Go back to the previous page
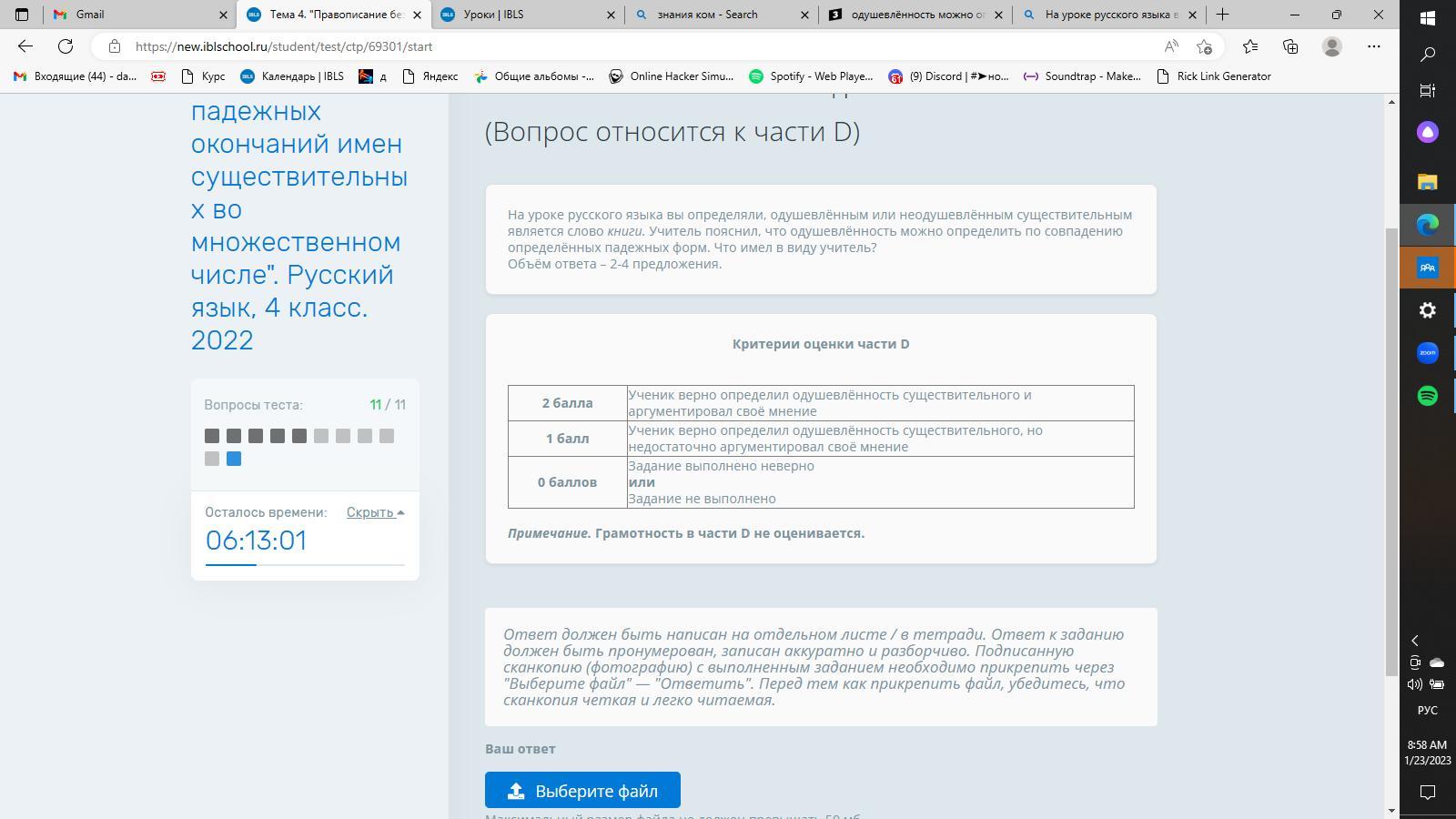This screenshot has width=1456, height=819. coord(25,46)
